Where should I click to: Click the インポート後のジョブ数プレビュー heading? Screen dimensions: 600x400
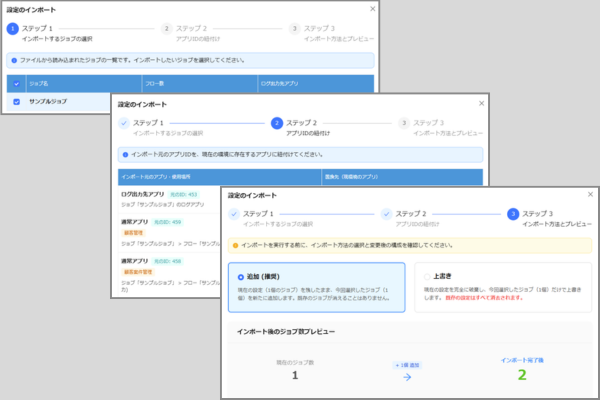(x=286, y=331)
